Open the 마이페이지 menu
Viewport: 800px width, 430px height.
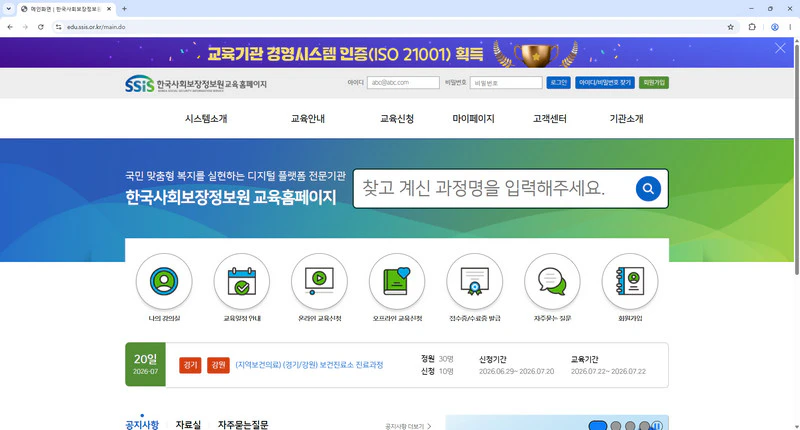pyautogui.click(x=473, y=118)
